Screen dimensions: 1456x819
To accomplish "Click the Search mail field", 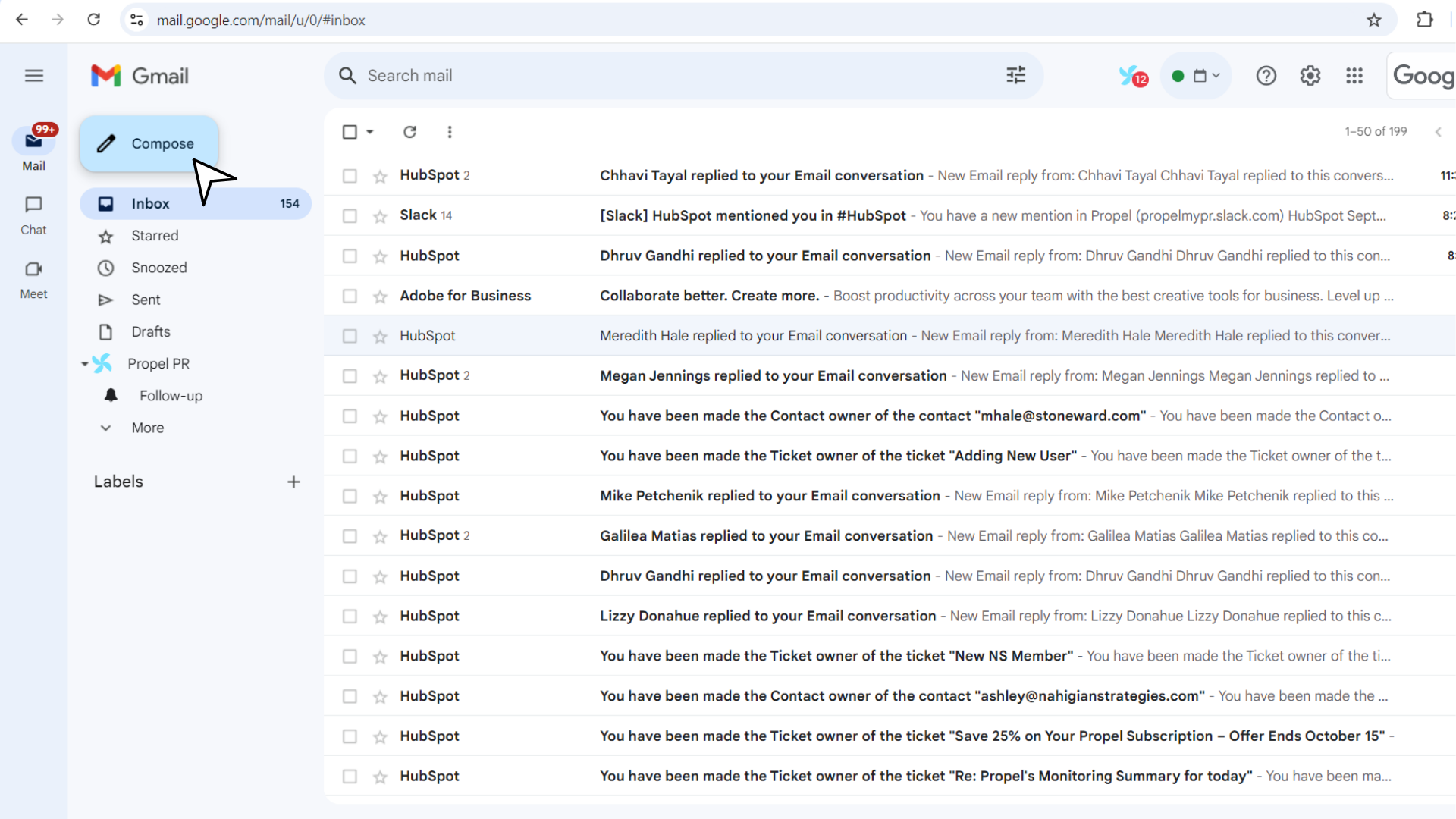I will click(682, 76).
